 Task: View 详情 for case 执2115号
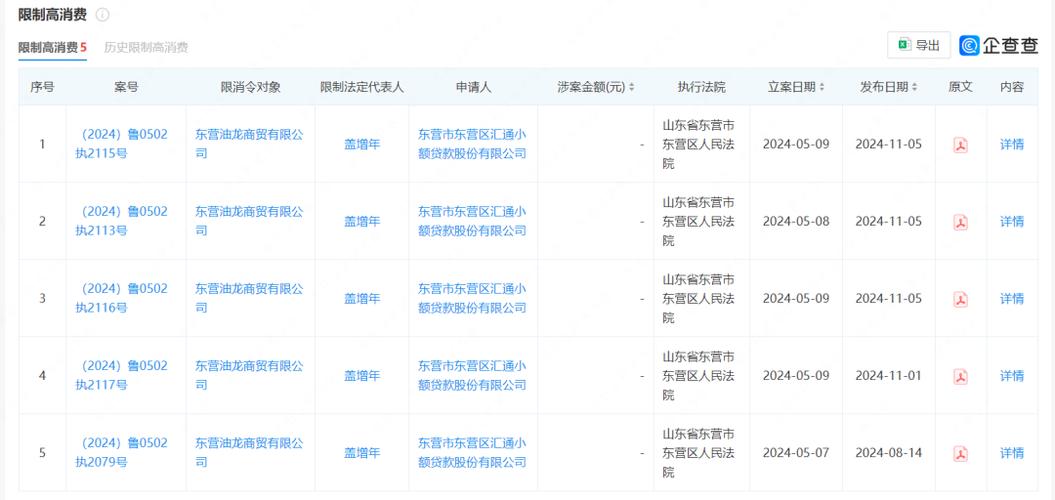[x=1011, y=144]
